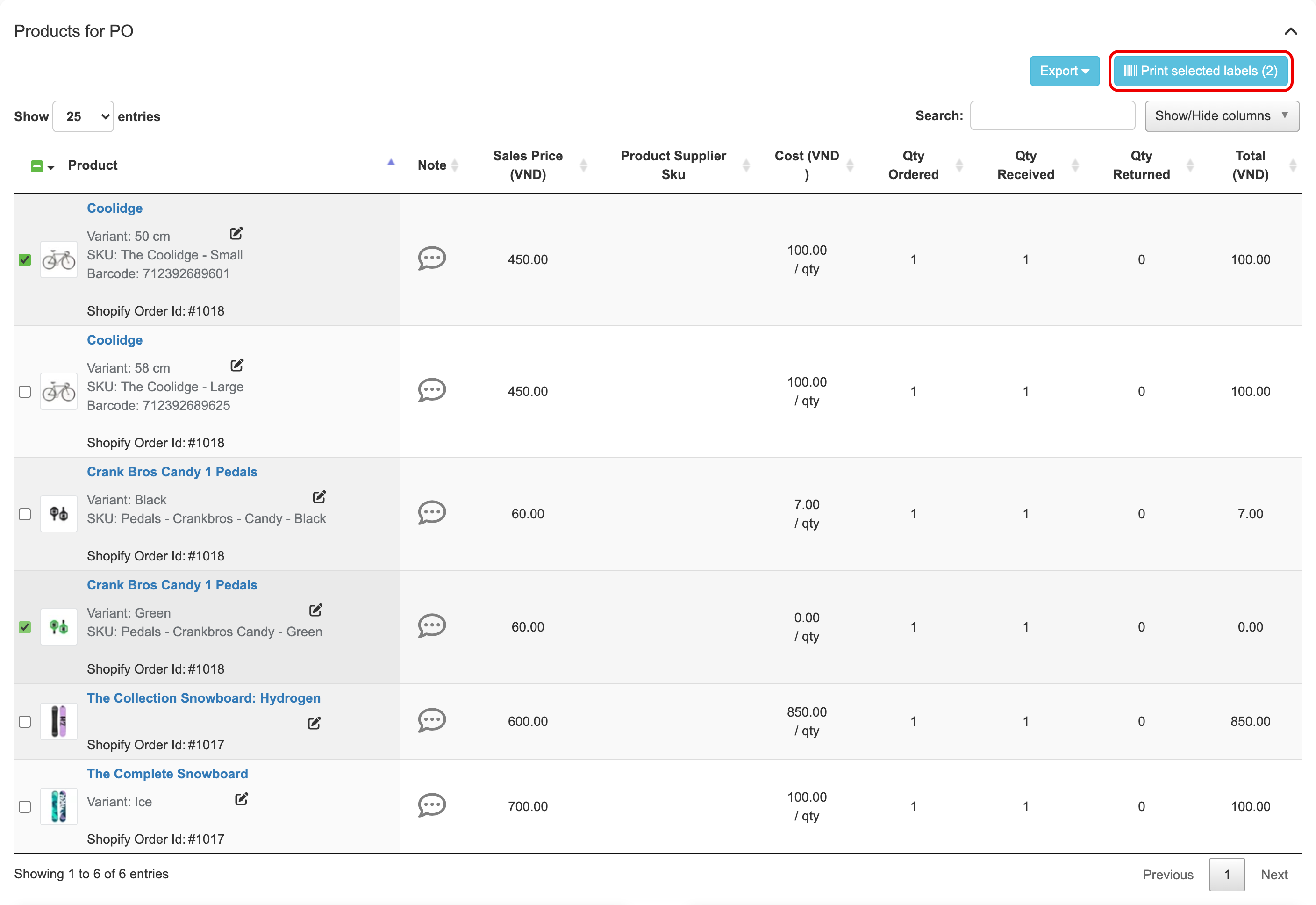
Task: Check Coolidge 58 cm row checkbox
Action: (x=24, y=391)
